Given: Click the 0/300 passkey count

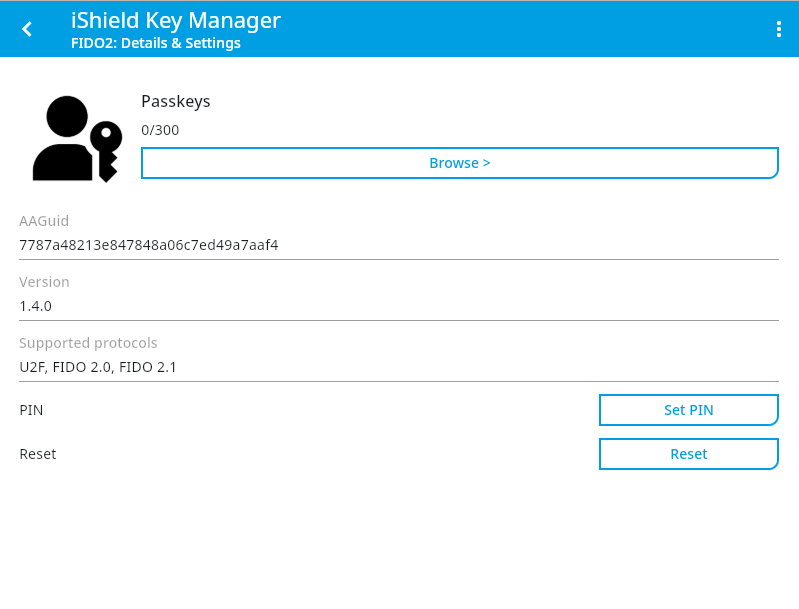Looking at the screenshot, I should [x=160, y=130].
